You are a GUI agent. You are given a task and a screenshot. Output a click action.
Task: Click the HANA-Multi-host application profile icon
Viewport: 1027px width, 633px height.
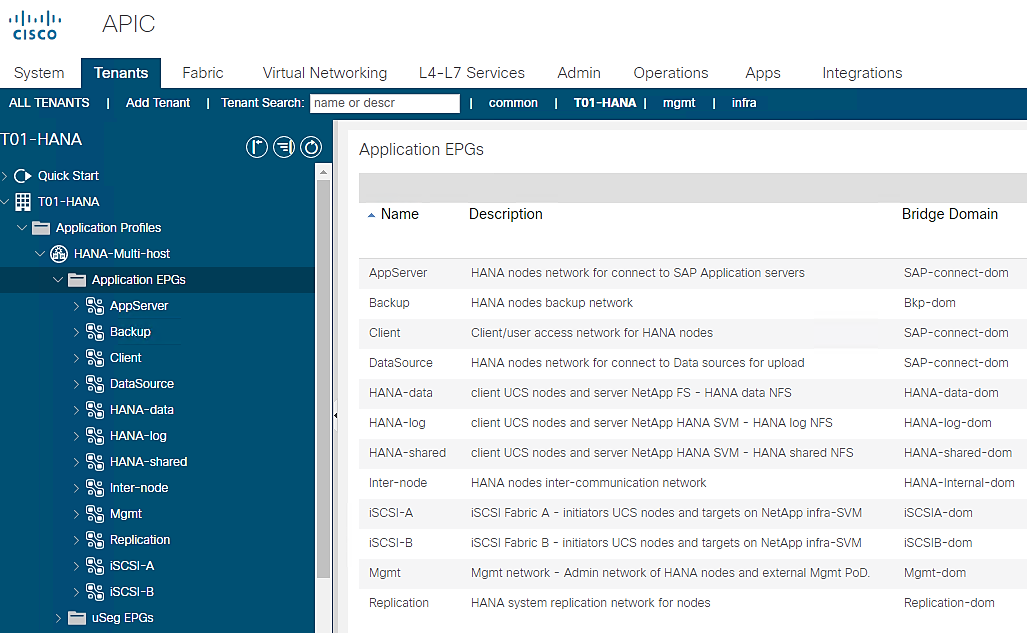point(59,254)
